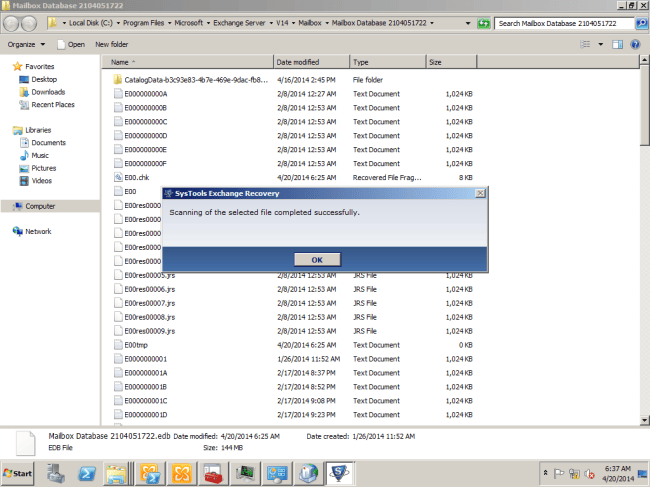Toggle the preview pane icon
Image resolution: width=650 pixels, height=487 pixels.
tap(618, 44)
